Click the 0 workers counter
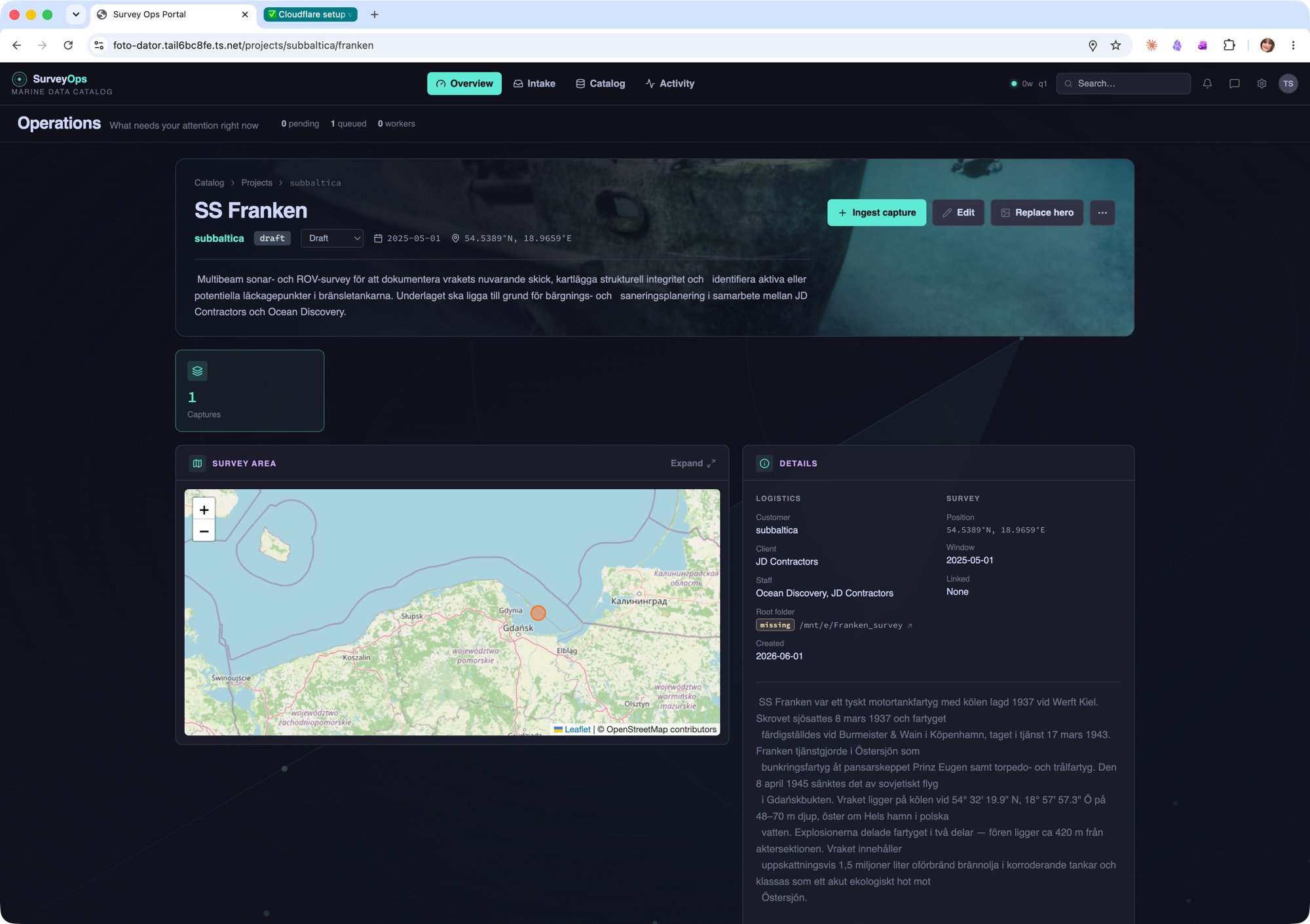Viewport: 1310px width, 924px height. click(x=396, y=124)
